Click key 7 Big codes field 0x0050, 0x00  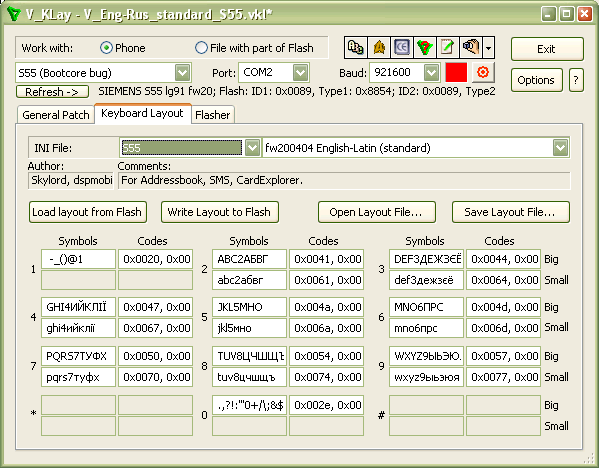tap(155, 356)
